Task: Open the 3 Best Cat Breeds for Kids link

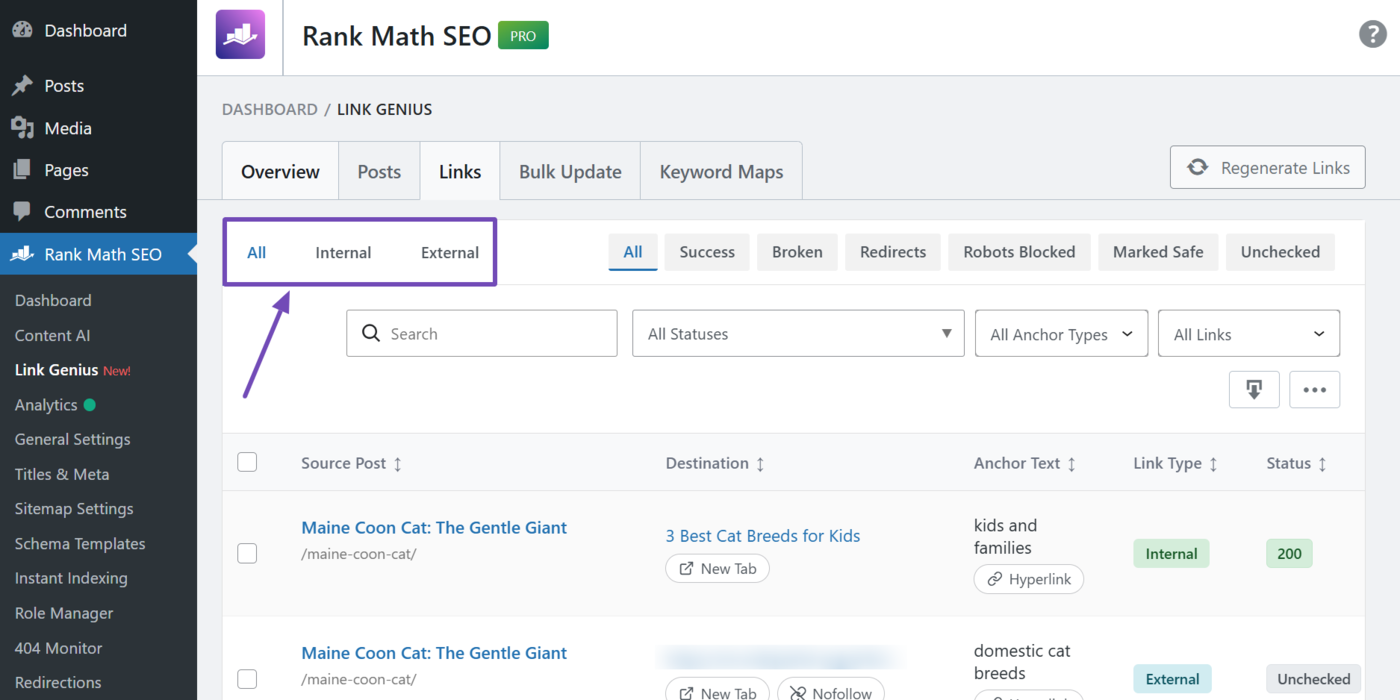Action: tap(763, 536)
